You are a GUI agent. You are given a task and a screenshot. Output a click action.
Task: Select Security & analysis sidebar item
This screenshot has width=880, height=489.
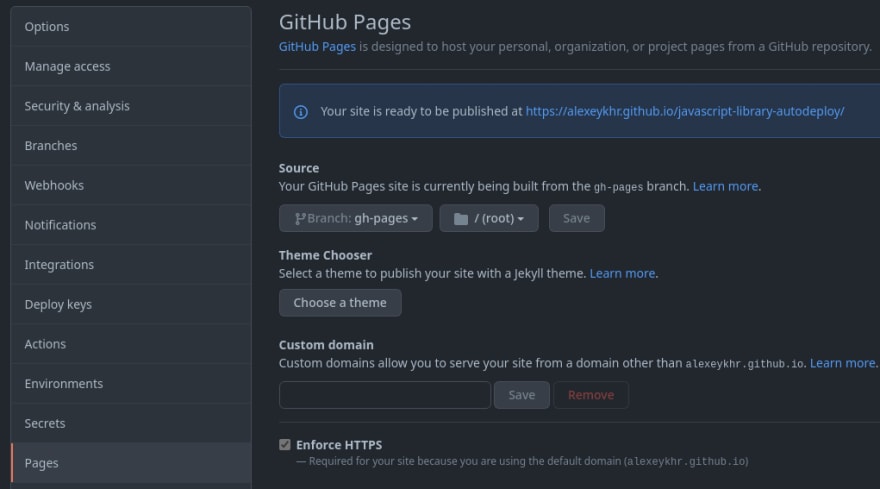131,106
